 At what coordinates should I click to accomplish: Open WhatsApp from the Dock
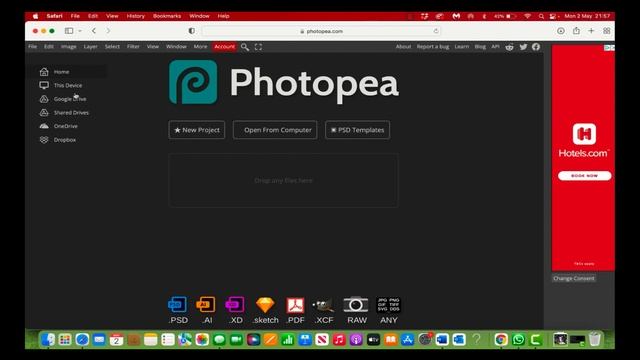518,340
